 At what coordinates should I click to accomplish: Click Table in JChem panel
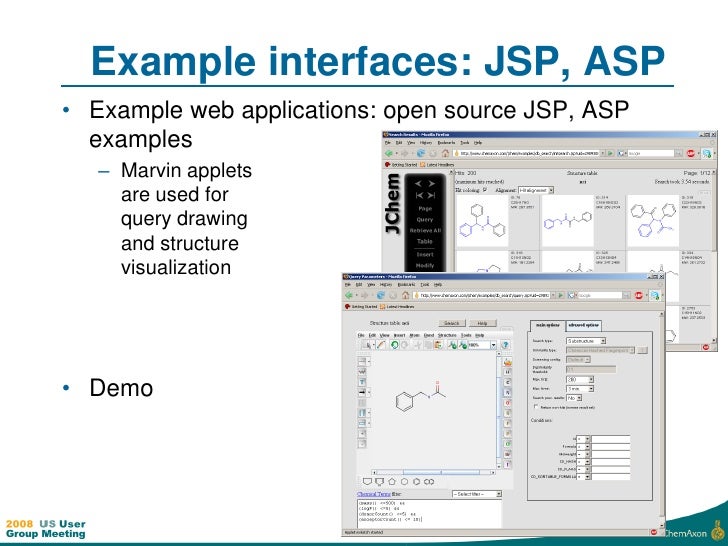425,241
